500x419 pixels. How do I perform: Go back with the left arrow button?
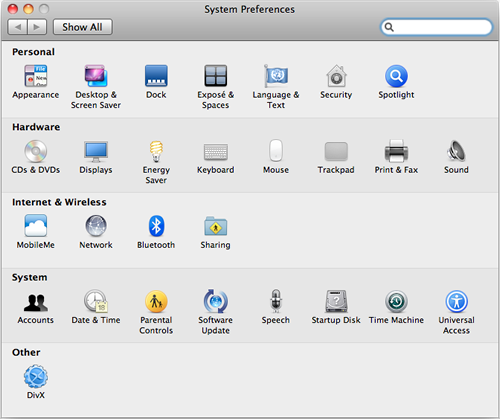click(18, 27)
